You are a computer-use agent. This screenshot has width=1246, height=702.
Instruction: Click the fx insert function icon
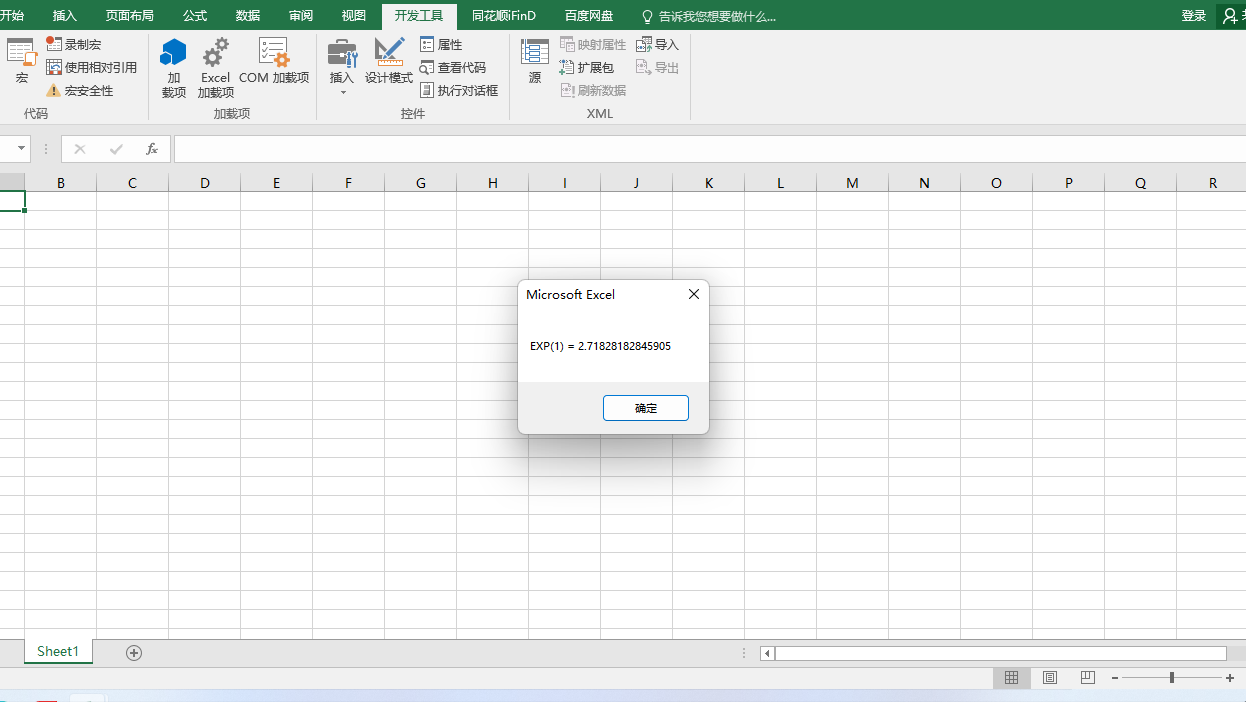152,149
